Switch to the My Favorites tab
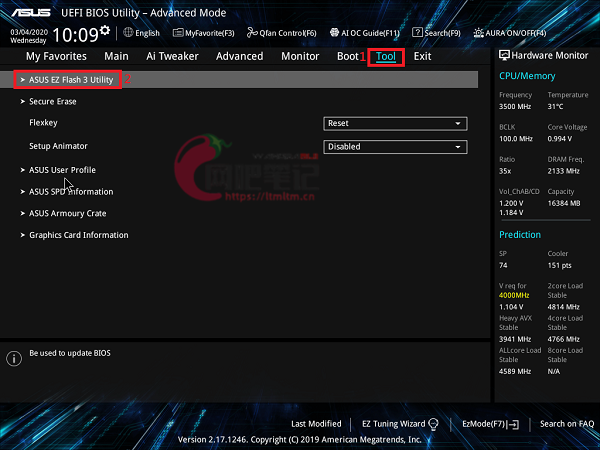This screenshot has height=450, width=600. coord(56,56)
